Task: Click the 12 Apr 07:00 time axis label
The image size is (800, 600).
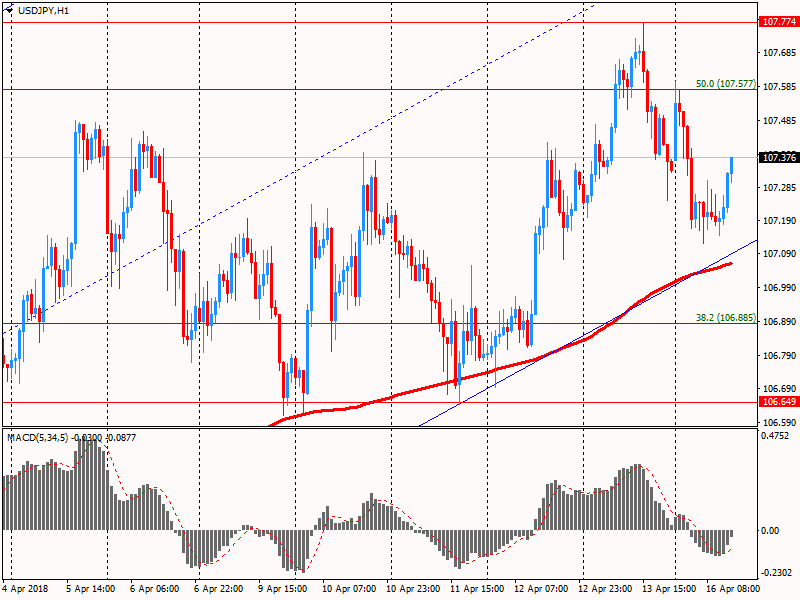Action: click(541, 589)
